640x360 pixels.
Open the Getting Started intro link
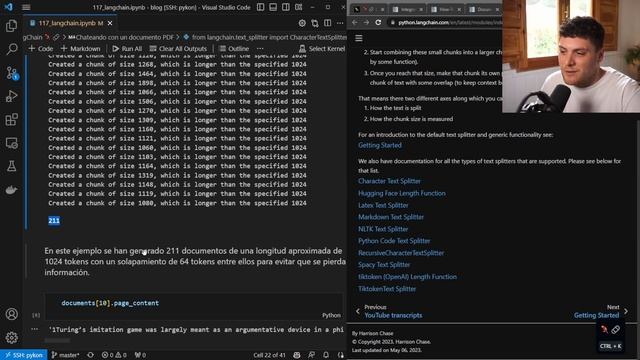pos(380,145)
